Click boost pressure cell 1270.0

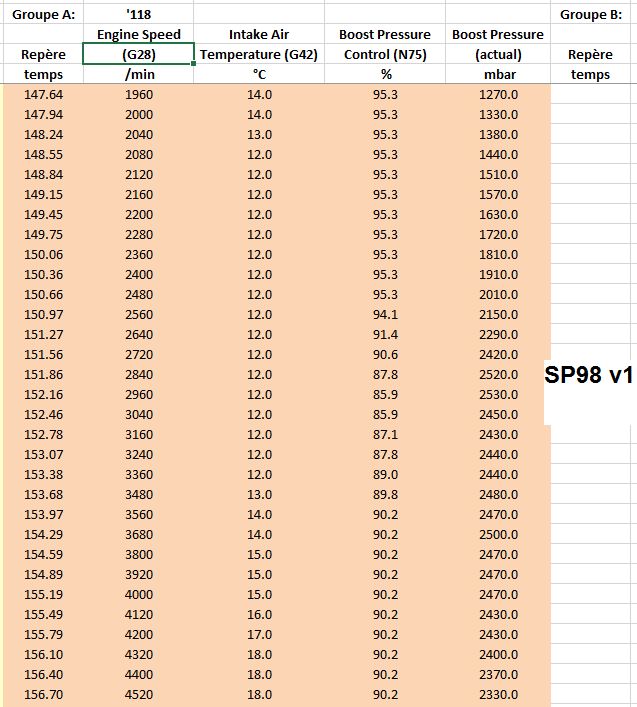[498, 94]
